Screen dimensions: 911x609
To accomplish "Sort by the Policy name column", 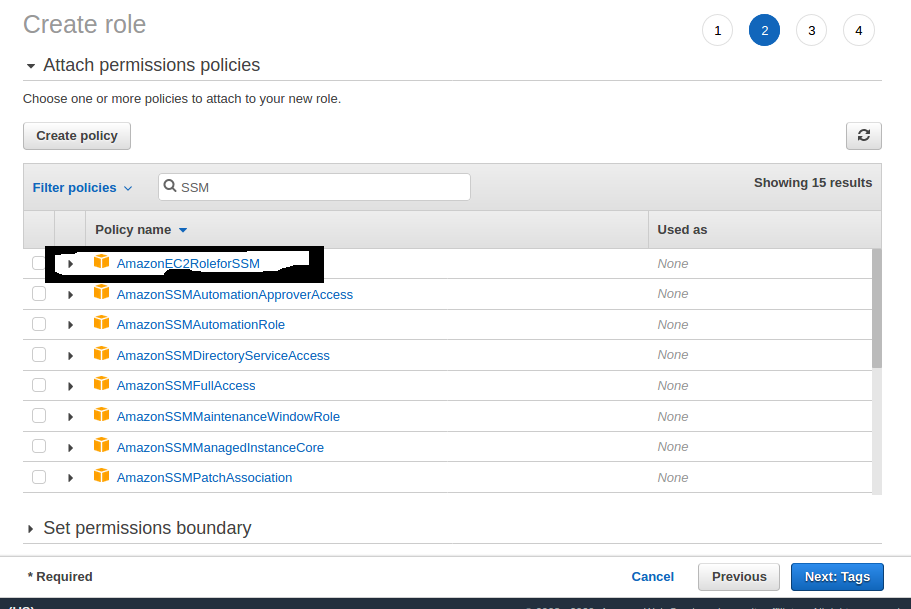I will coord(141,230).
